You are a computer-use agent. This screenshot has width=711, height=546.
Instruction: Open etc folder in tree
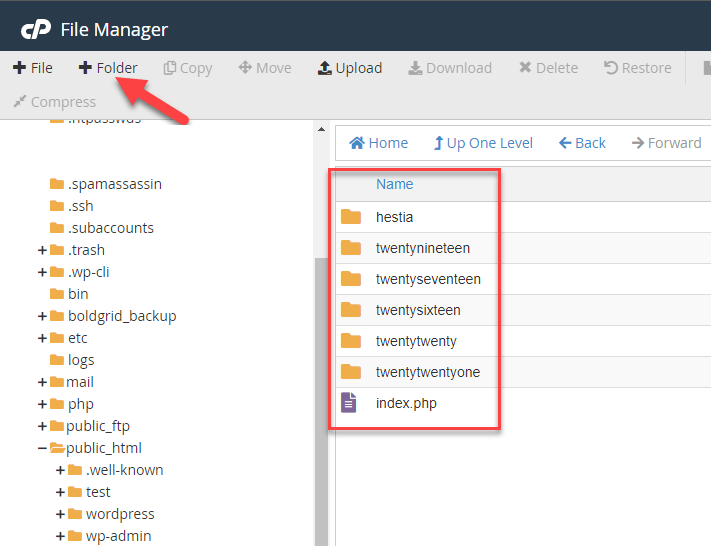[68, 338]
